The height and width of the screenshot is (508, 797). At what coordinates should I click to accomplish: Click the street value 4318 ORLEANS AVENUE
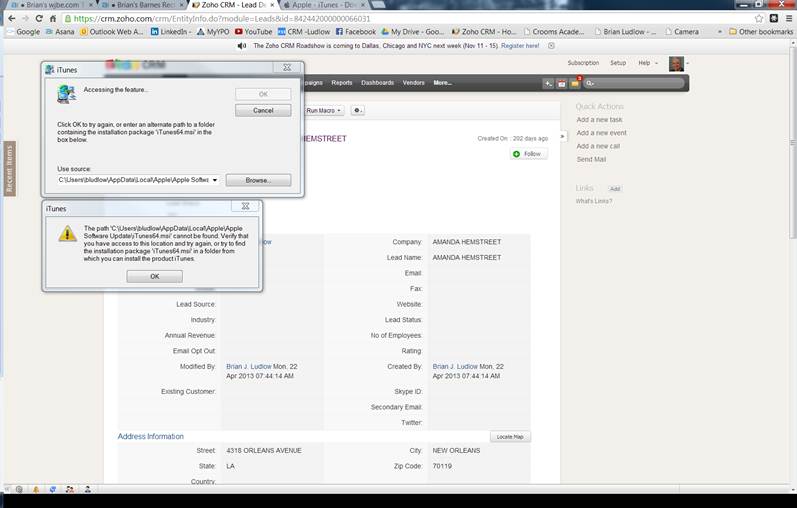(264, 451)
